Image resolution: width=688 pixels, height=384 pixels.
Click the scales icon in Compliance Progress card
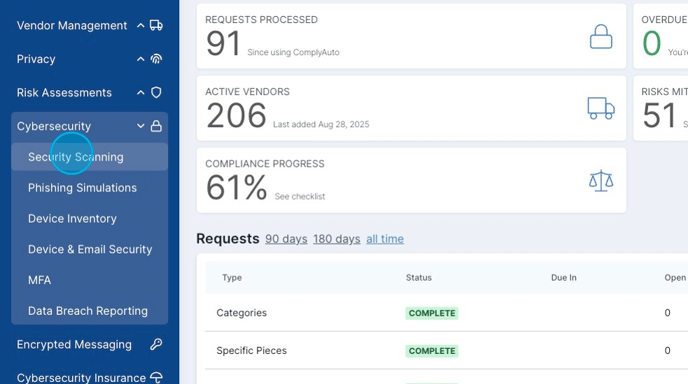tap(601, 181)
